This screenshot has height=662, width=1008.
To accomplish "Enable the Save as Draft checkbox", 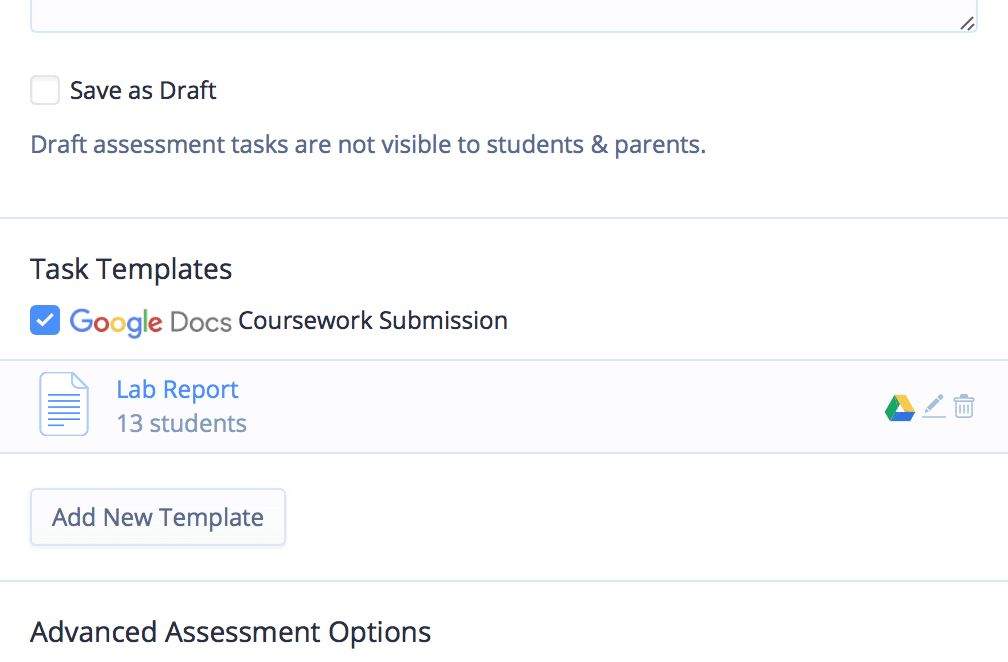I will tap(45, 90).
